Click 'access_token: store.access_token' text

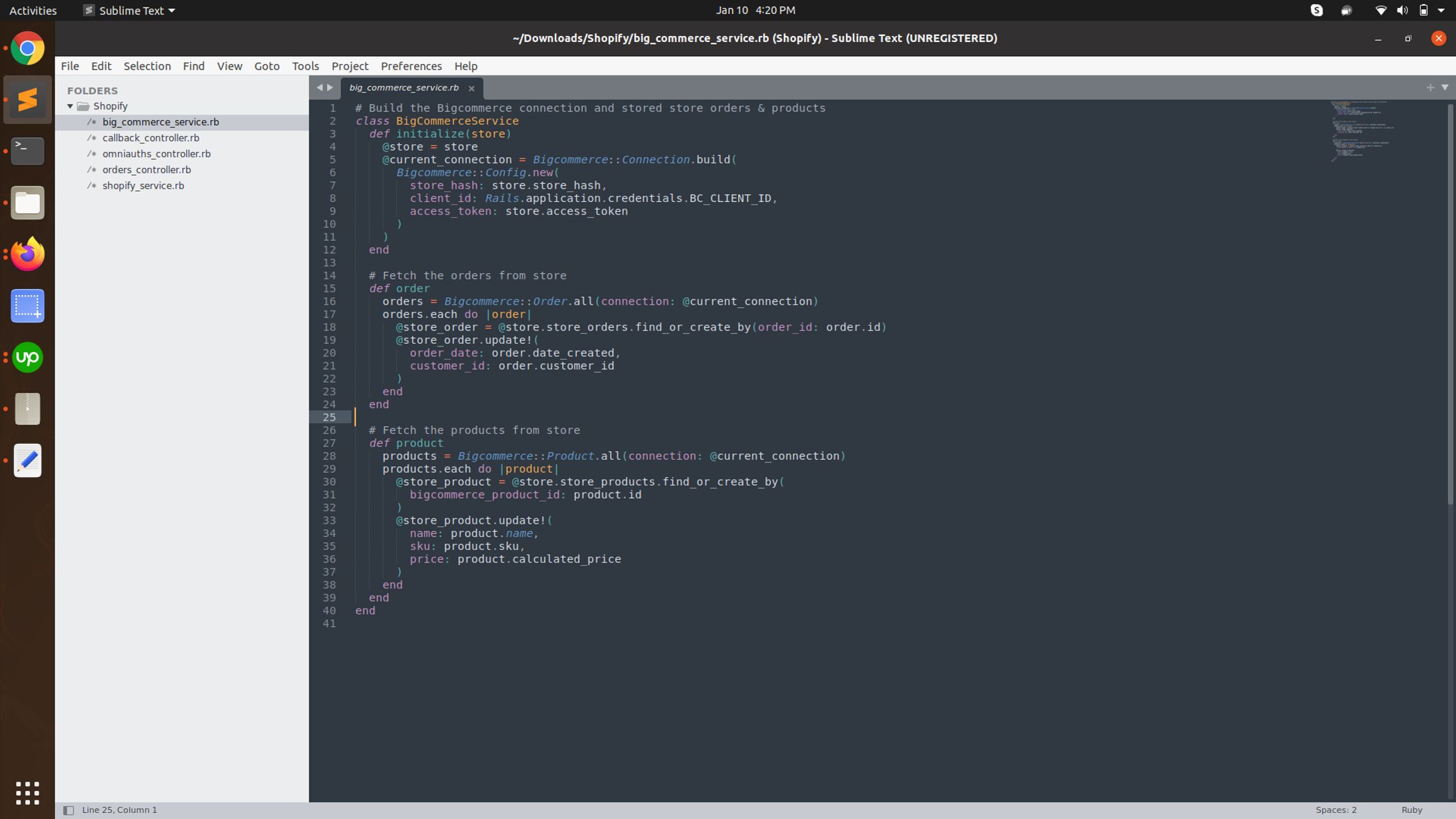(519, 211)
